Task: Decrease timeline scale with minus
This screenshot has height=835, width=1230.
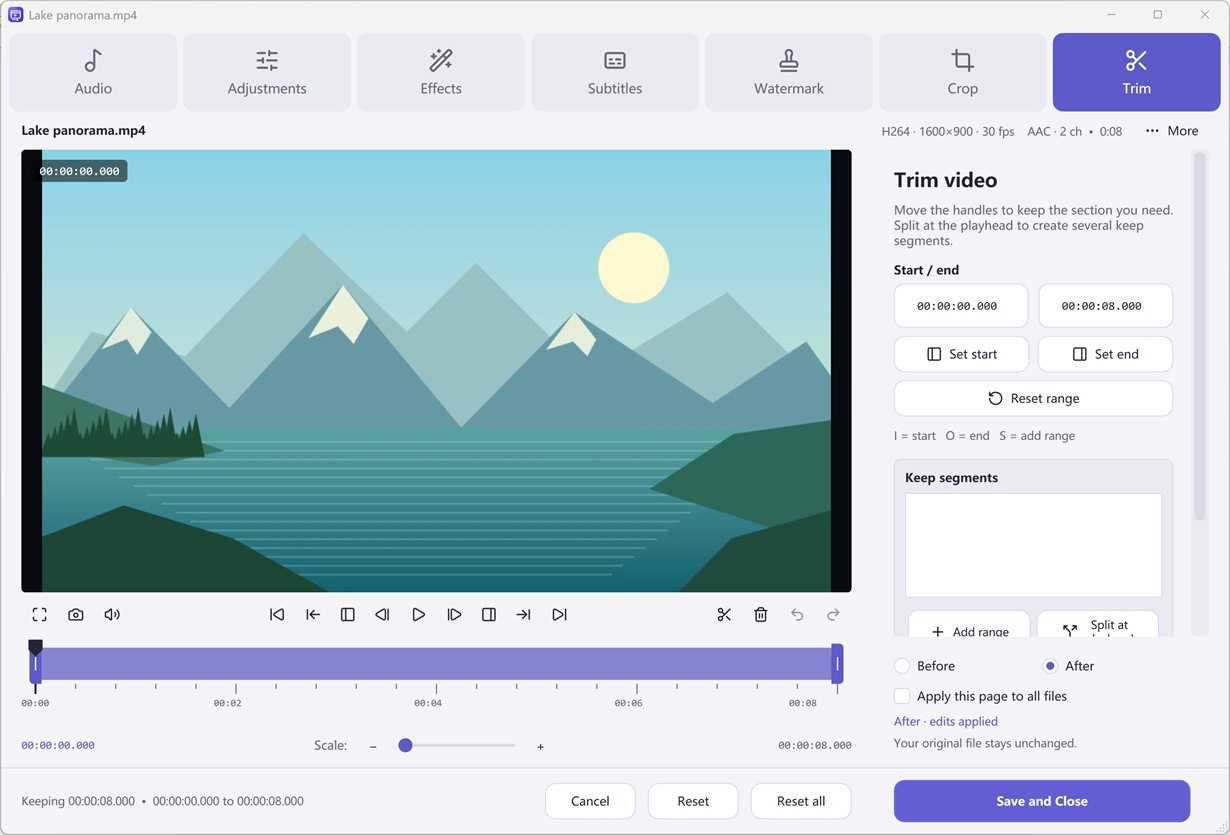Action: click(x=373, y=746)
